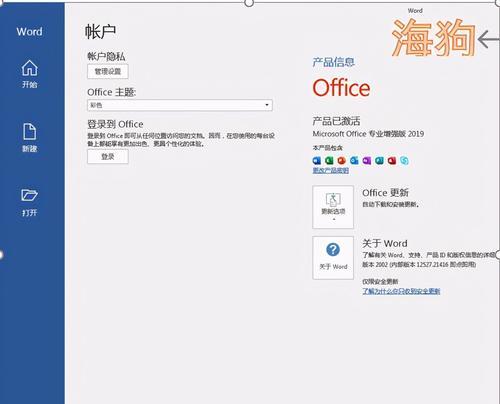Open the 更改产品密钥 change product key link
500x404 pixels.
pos(331,171)
